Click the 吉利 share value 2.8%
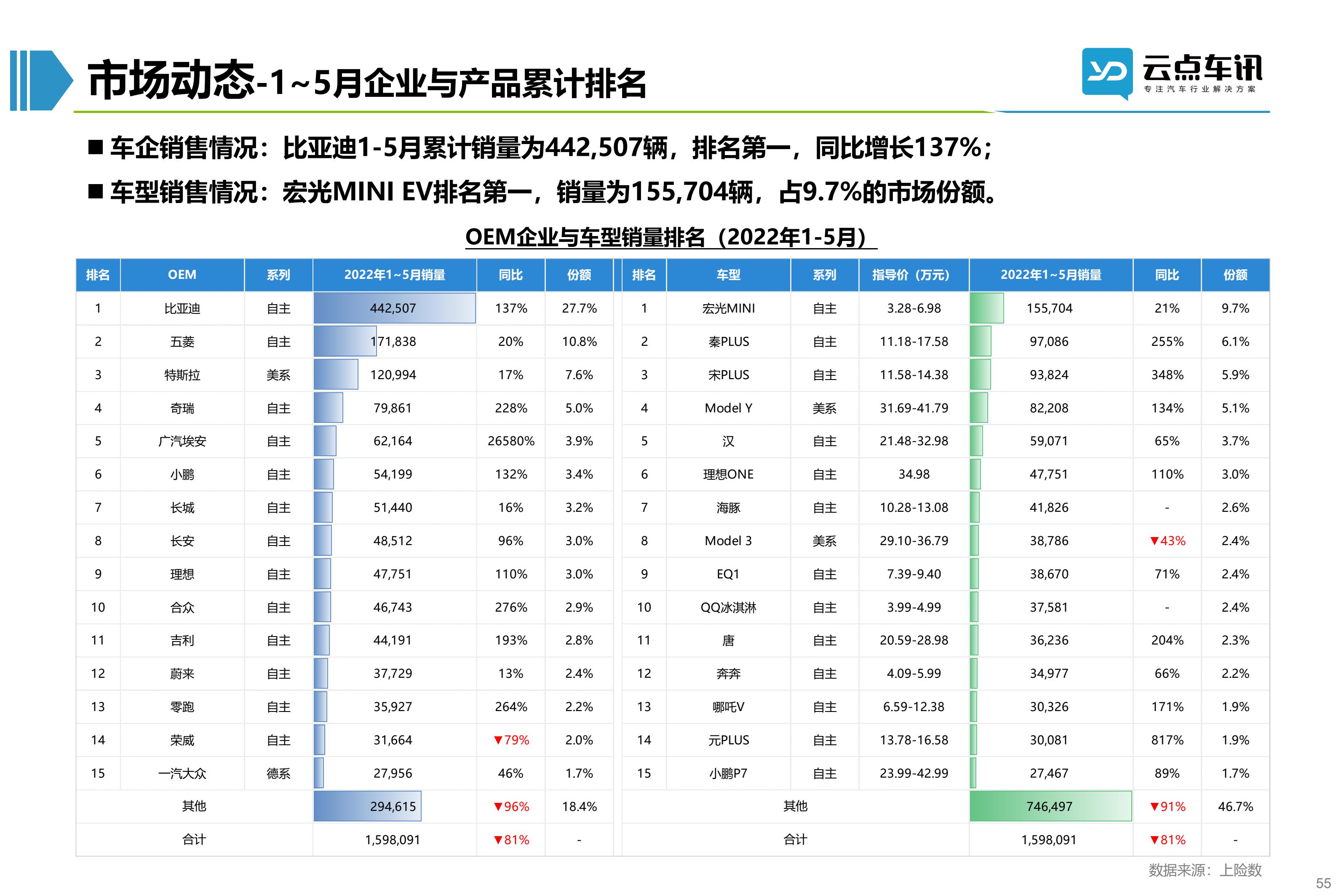1344x896 pixels. click(579, 641)
